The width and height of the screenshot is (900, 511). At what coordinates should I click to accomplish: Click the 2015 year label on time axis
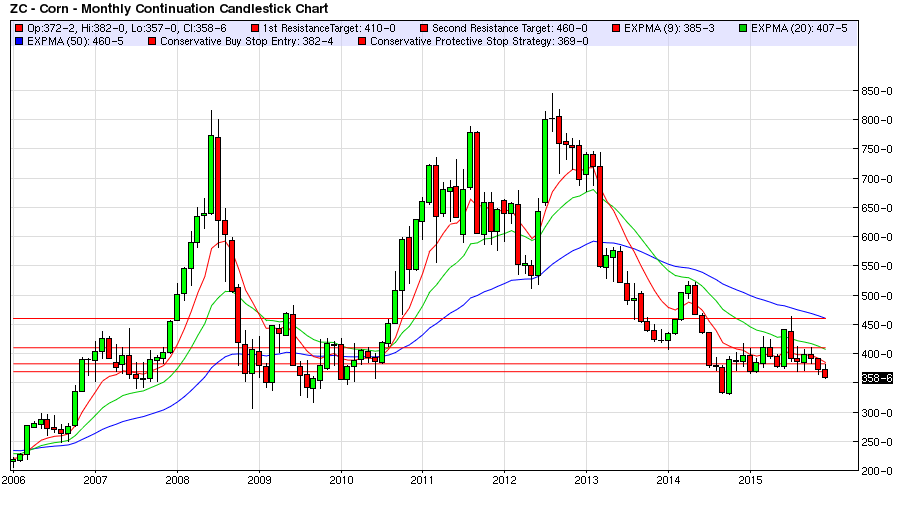pyautogui.click(x=750, y=480)
